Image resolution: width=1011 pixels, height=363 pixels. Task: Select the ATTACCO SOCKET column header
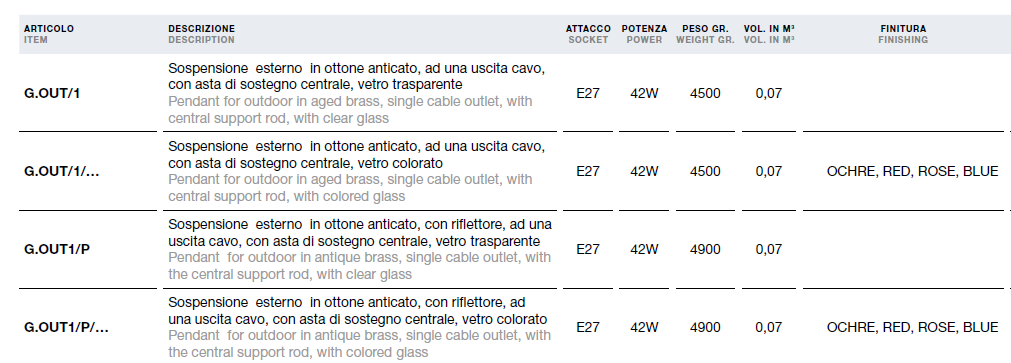coord(588,34)
